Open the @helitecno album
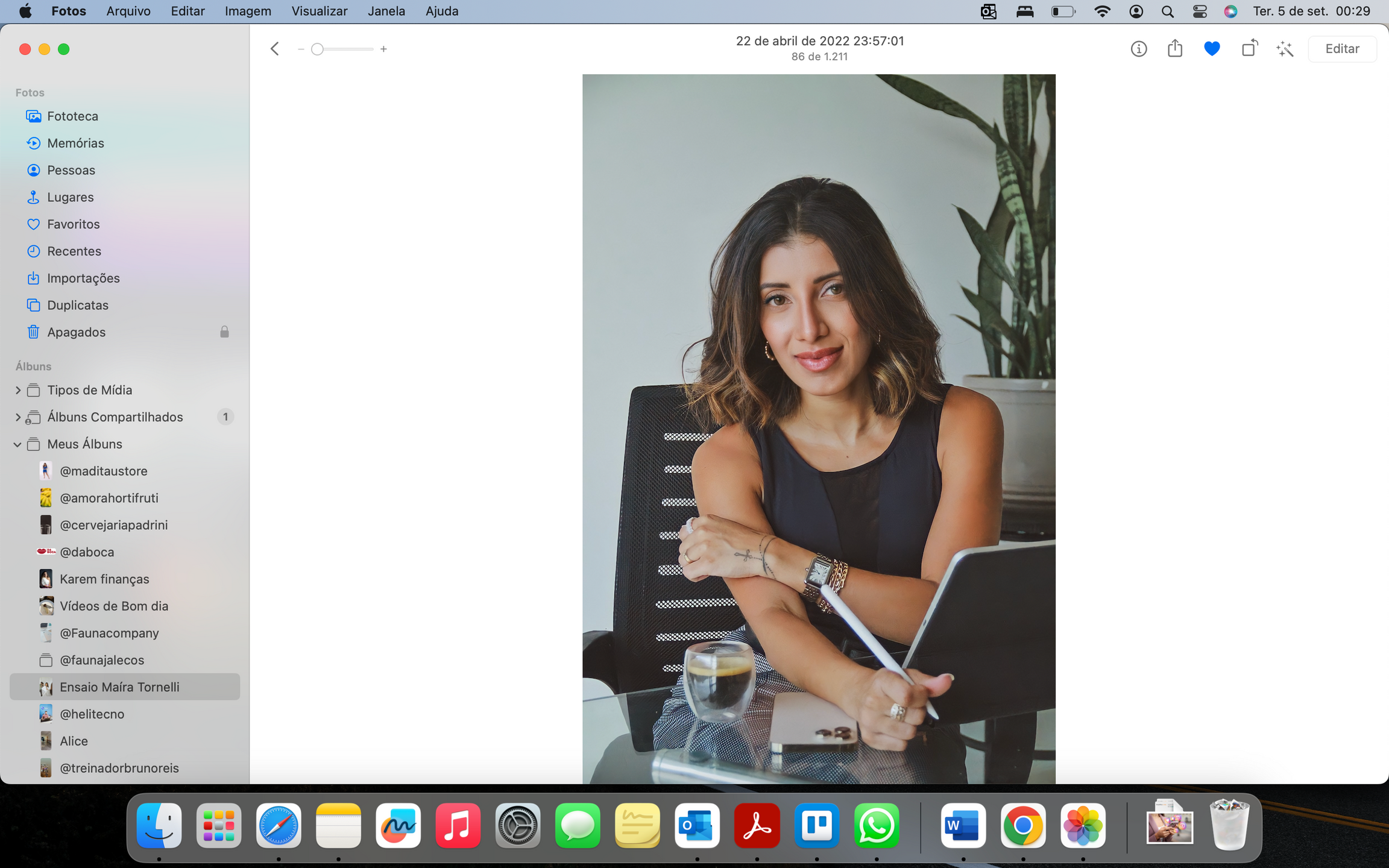Viewport: 1389px width, 868px height. [125, 714]
